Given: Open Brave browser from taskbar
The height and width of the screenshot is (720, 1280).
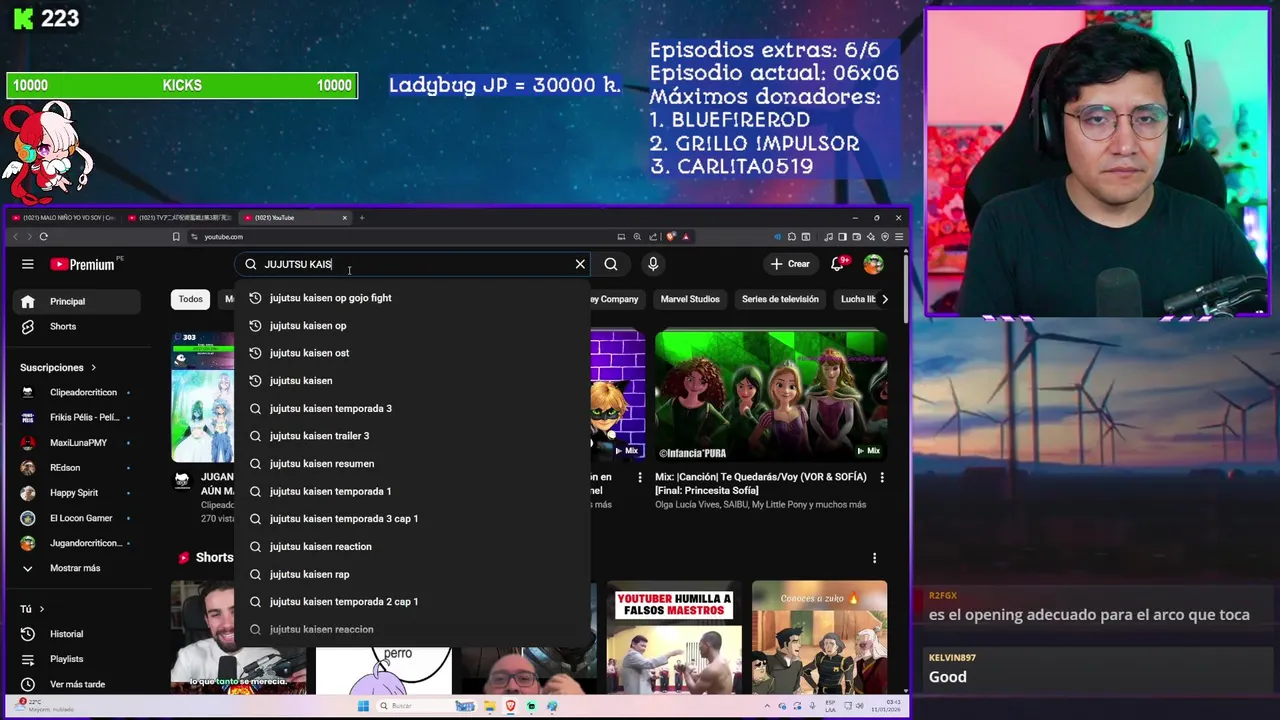Looking at the screenshot, I should tap(510, 706).
